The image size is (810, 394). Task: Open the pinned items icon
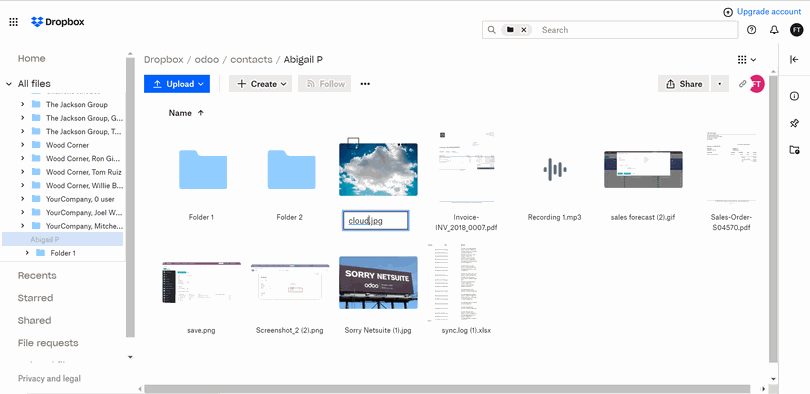(x=795, y=123)
